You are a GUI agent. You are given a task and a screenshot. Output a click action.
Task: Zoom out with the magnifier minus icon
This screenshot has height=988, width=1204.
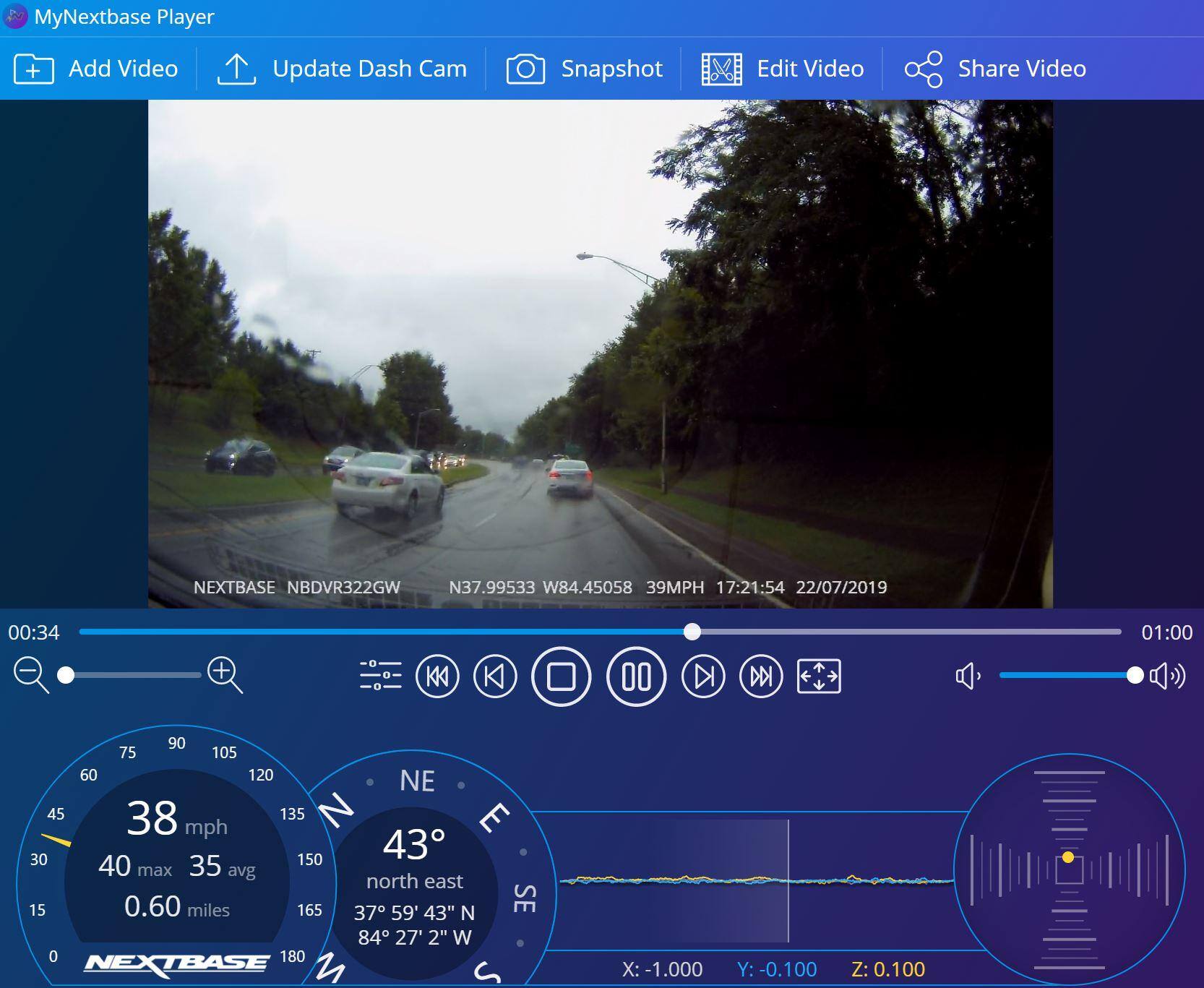30,675
